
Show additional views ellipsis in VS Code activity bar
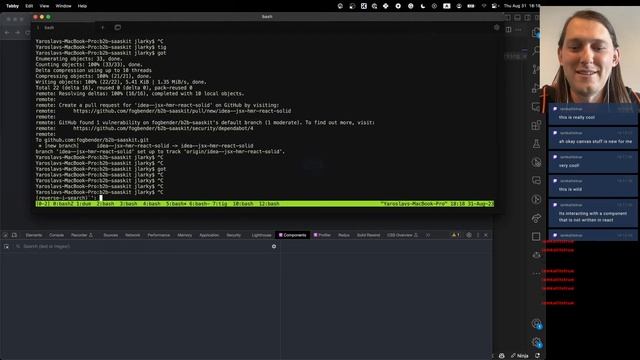(x=536, y=273)
